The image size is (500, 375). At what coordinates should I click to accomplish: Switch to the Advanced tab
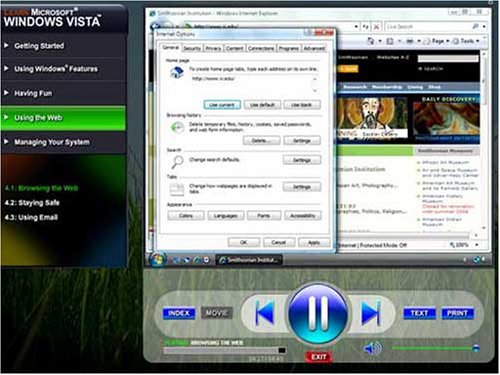click(x=314, y=48)
